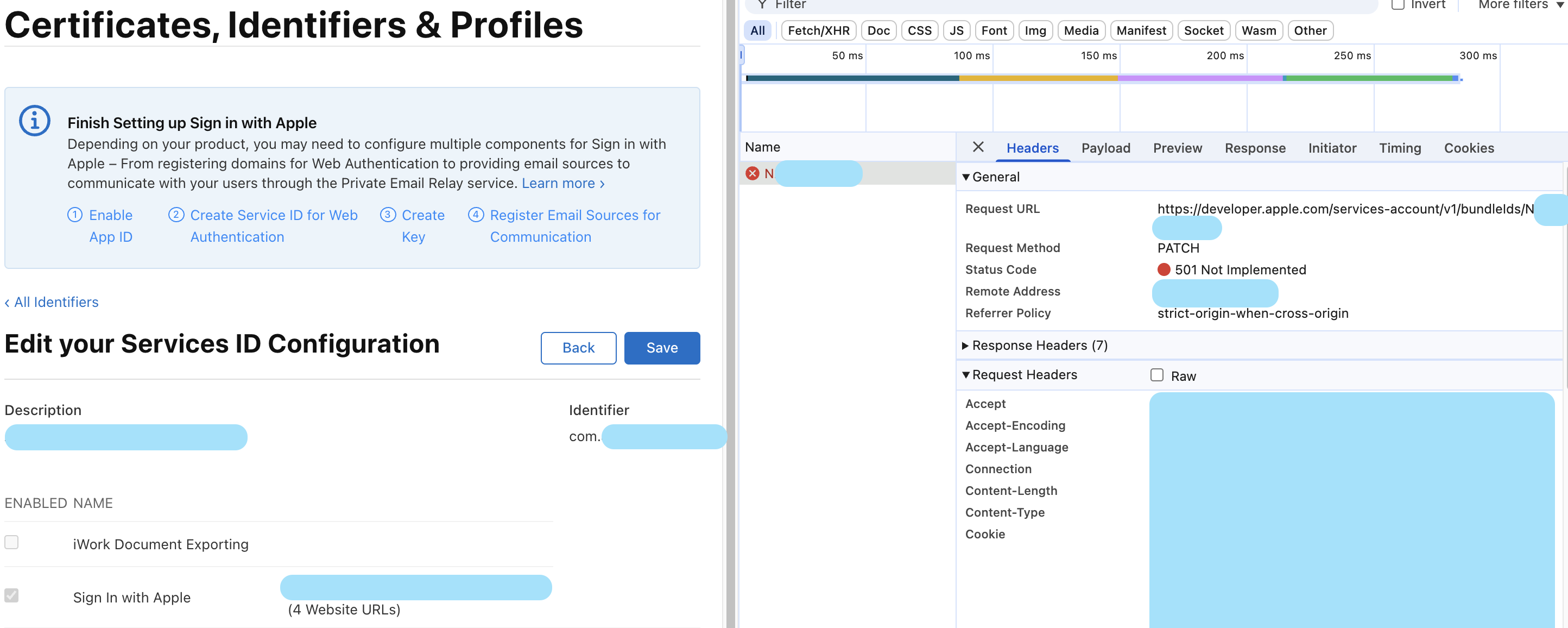Toggle the Sign In with Apple checkbox
The image size is (1568, 628).
click(11, 594)
